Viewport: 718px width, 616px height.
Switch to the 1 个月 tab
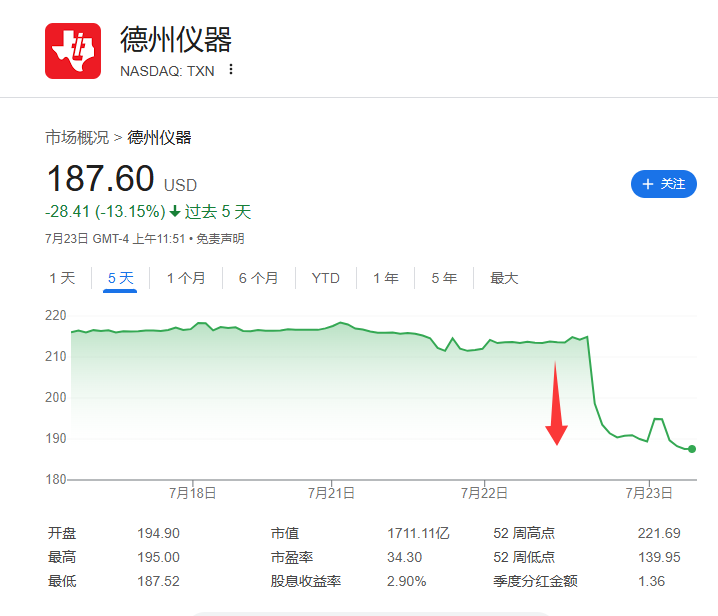(x=186, y=278)
